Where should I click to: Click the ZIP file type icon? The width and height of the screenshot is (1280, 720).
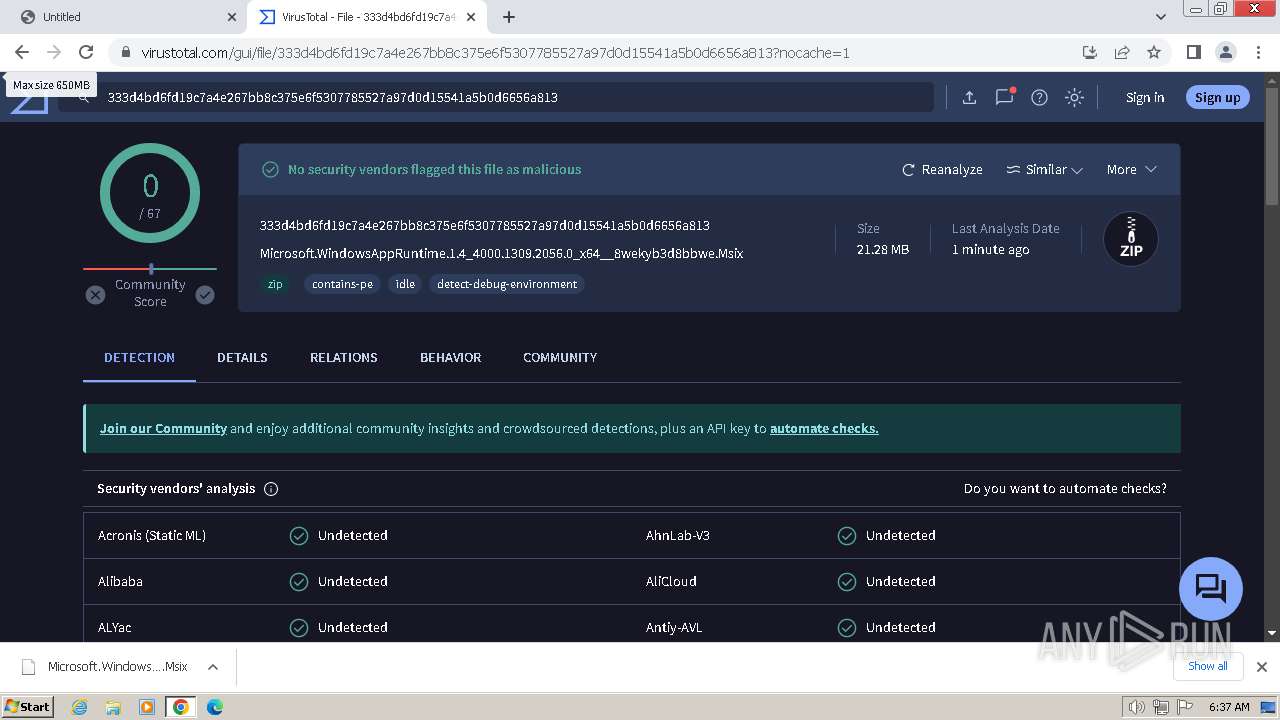pyautogui.click(x=1131, y=239)
